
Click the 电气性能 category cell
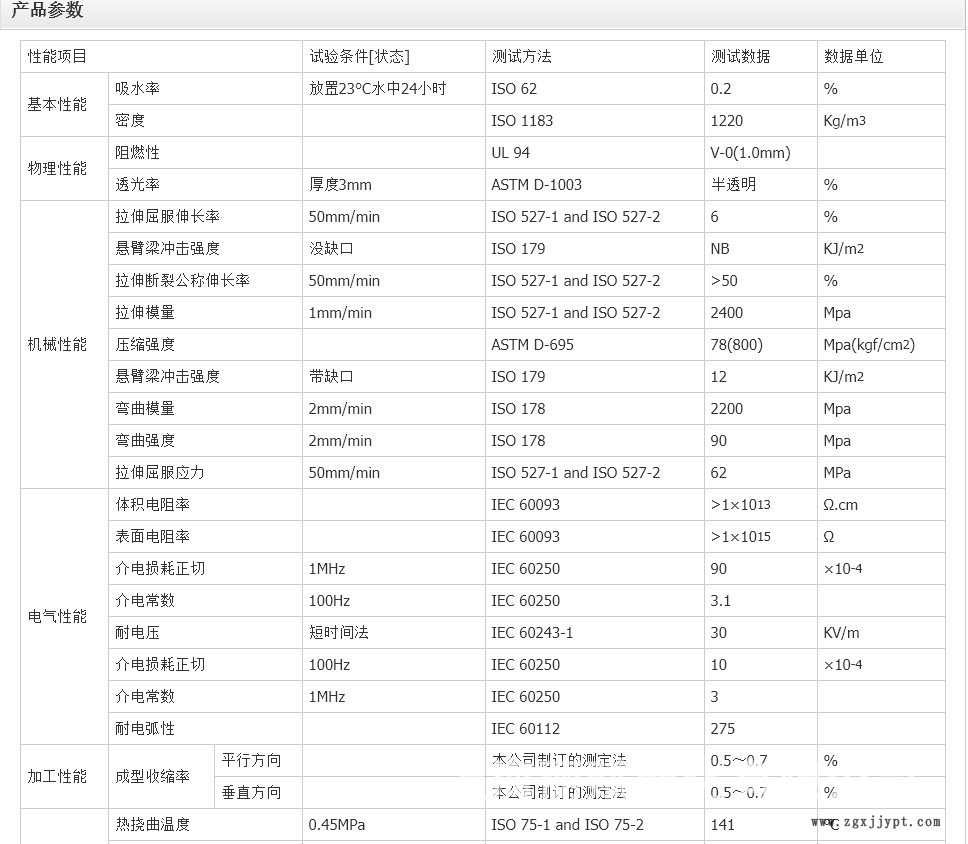click(58, 617)
